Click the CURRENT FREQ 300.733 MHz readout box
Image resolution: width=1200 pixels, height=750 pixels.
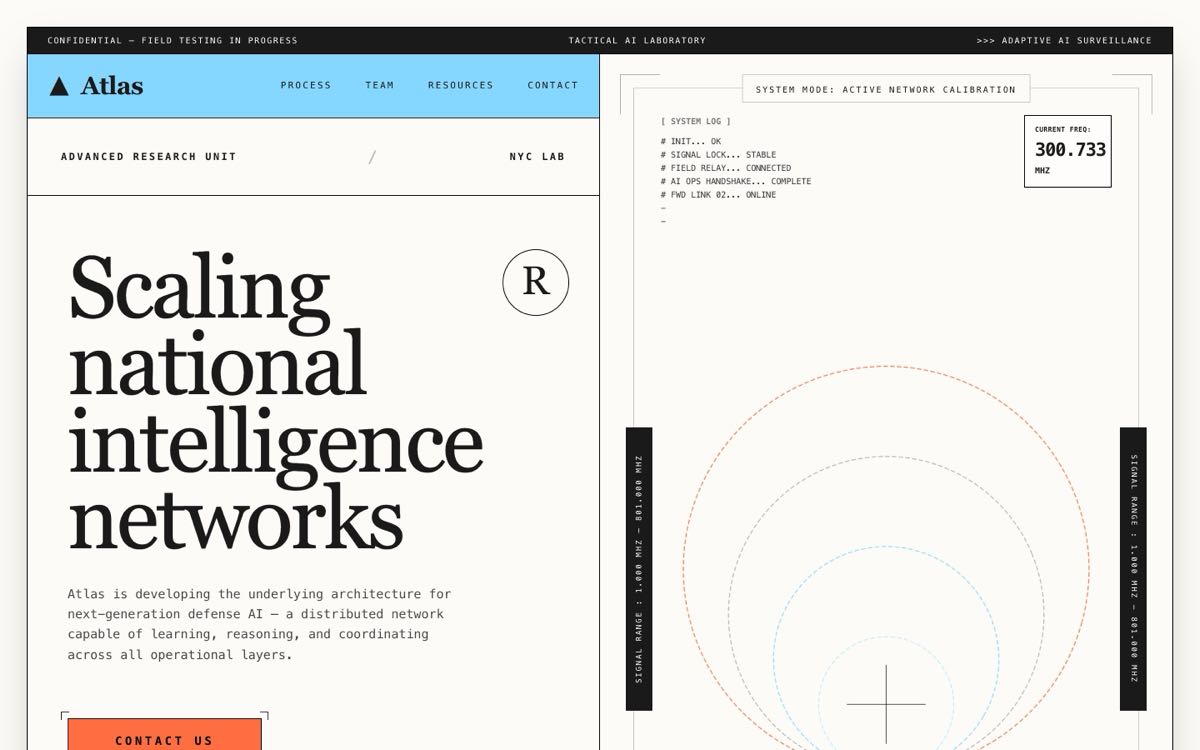click(x=1067, y=151)
